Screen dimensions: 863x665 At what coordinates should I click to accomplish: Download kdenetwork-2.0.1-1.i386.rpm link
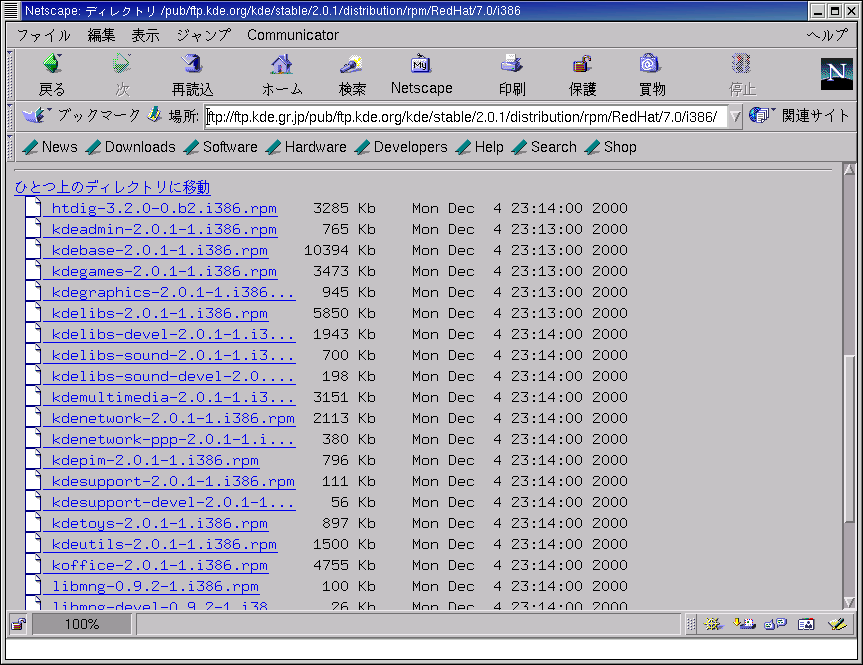(173, 418)
